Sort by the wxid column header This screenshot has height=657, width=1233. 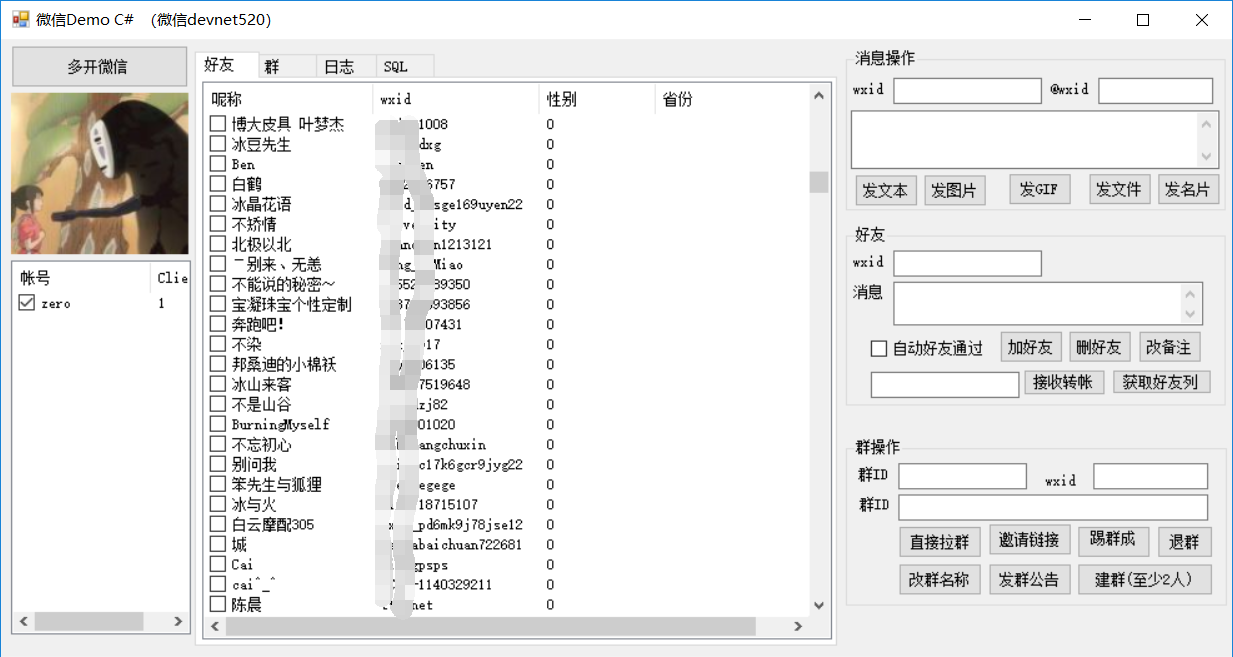pos(456,99)
